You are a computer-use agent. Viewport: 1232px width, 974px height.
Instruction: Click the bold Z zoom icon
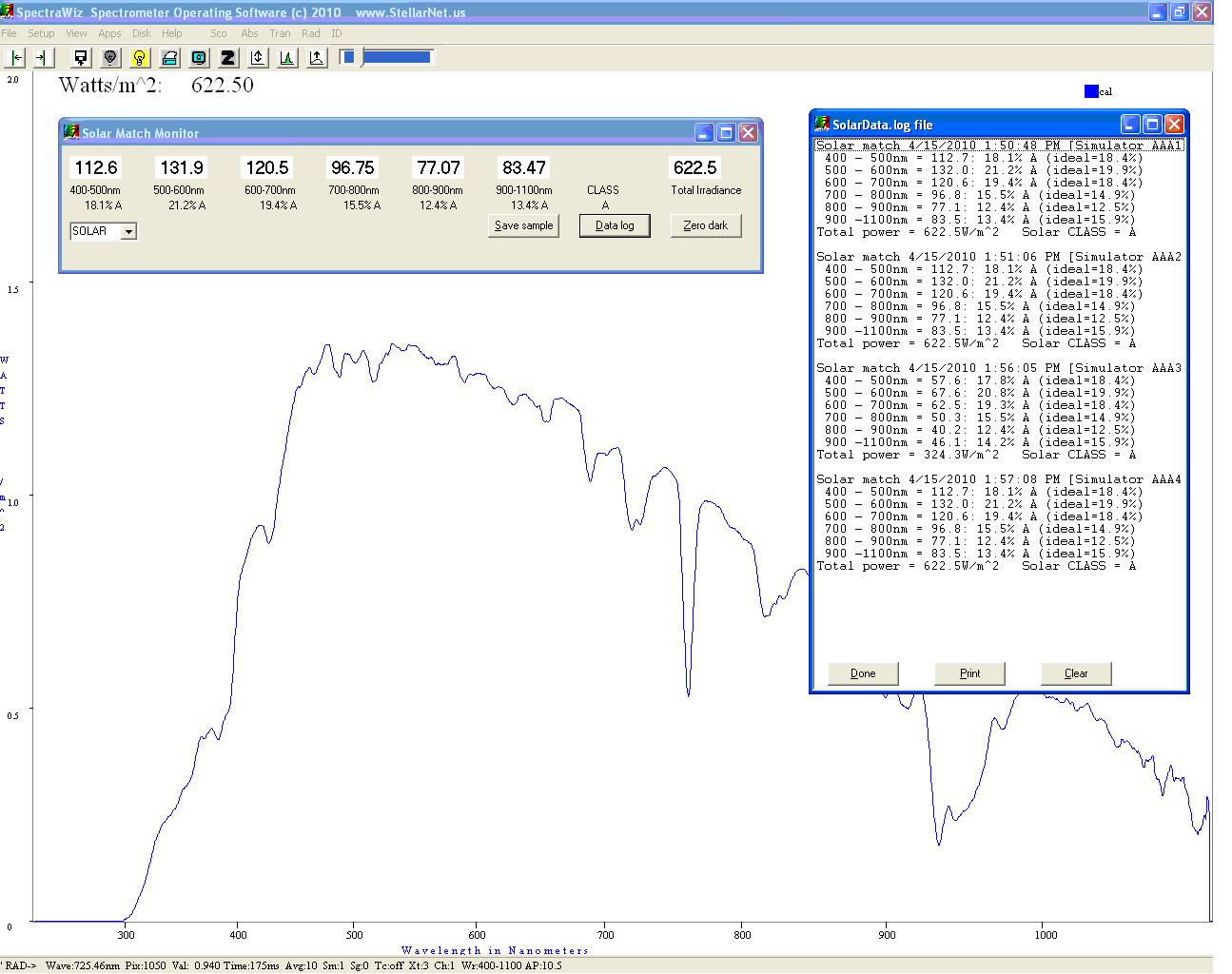(228, 58)
